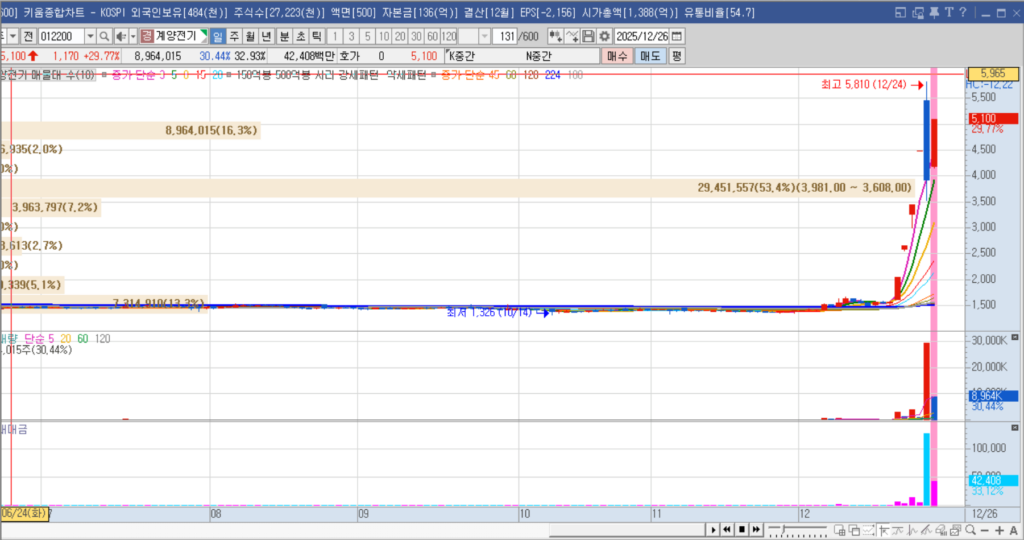
Task: Open the calendar date picker icon
Action: pos(676,36)
